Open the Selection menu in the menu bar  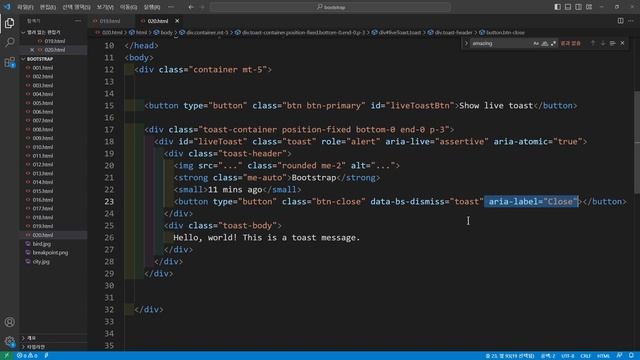click(x=76, y=7)
